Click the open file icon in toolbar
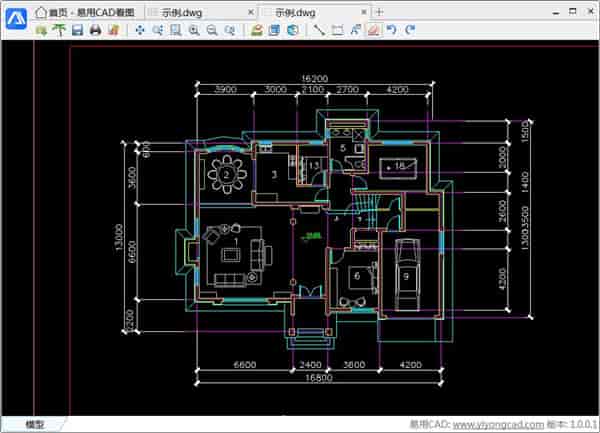 coord(41,31)
